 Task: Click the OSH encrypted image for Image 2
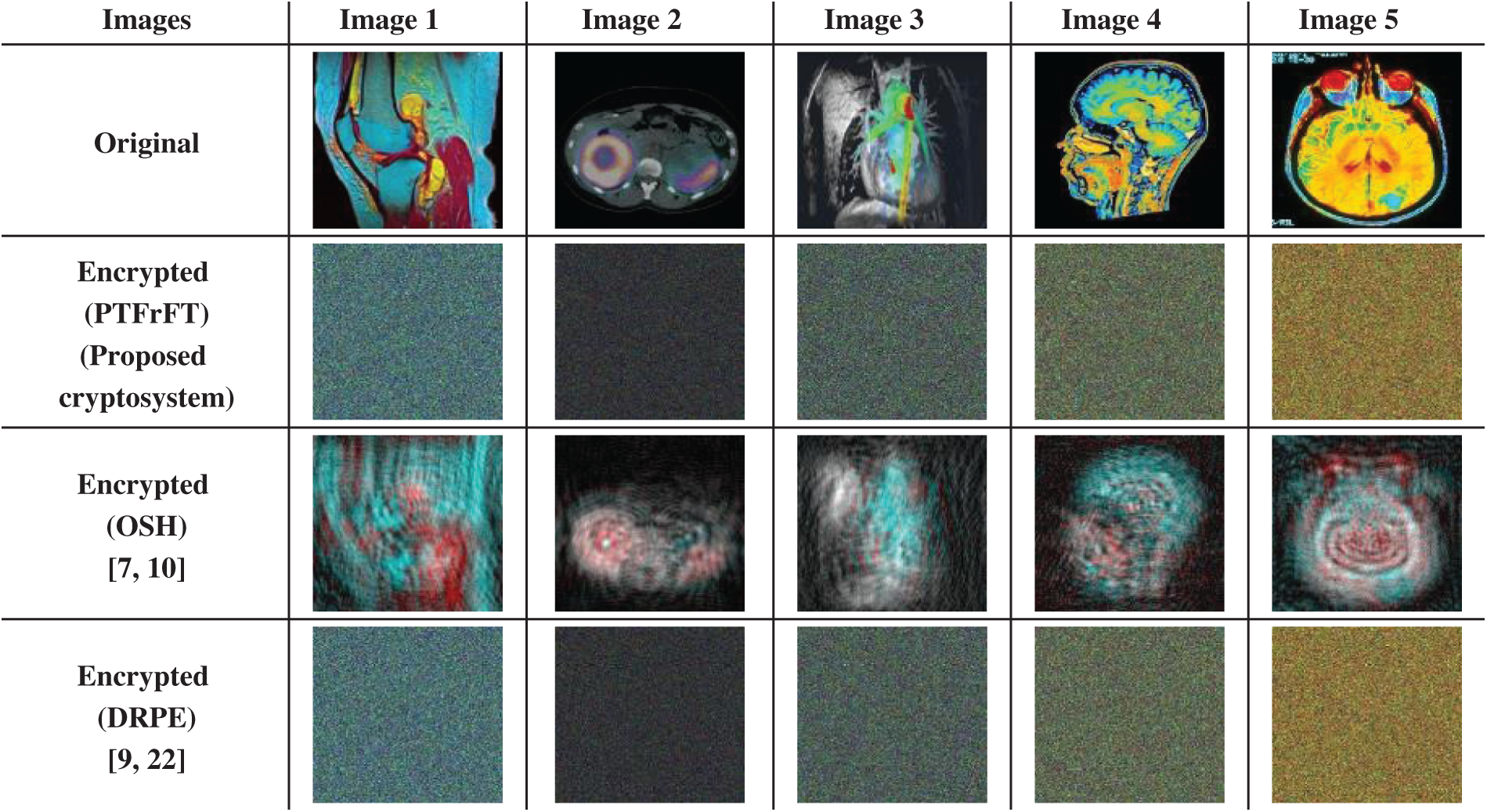pyautogui.click(x=649, y=523)
